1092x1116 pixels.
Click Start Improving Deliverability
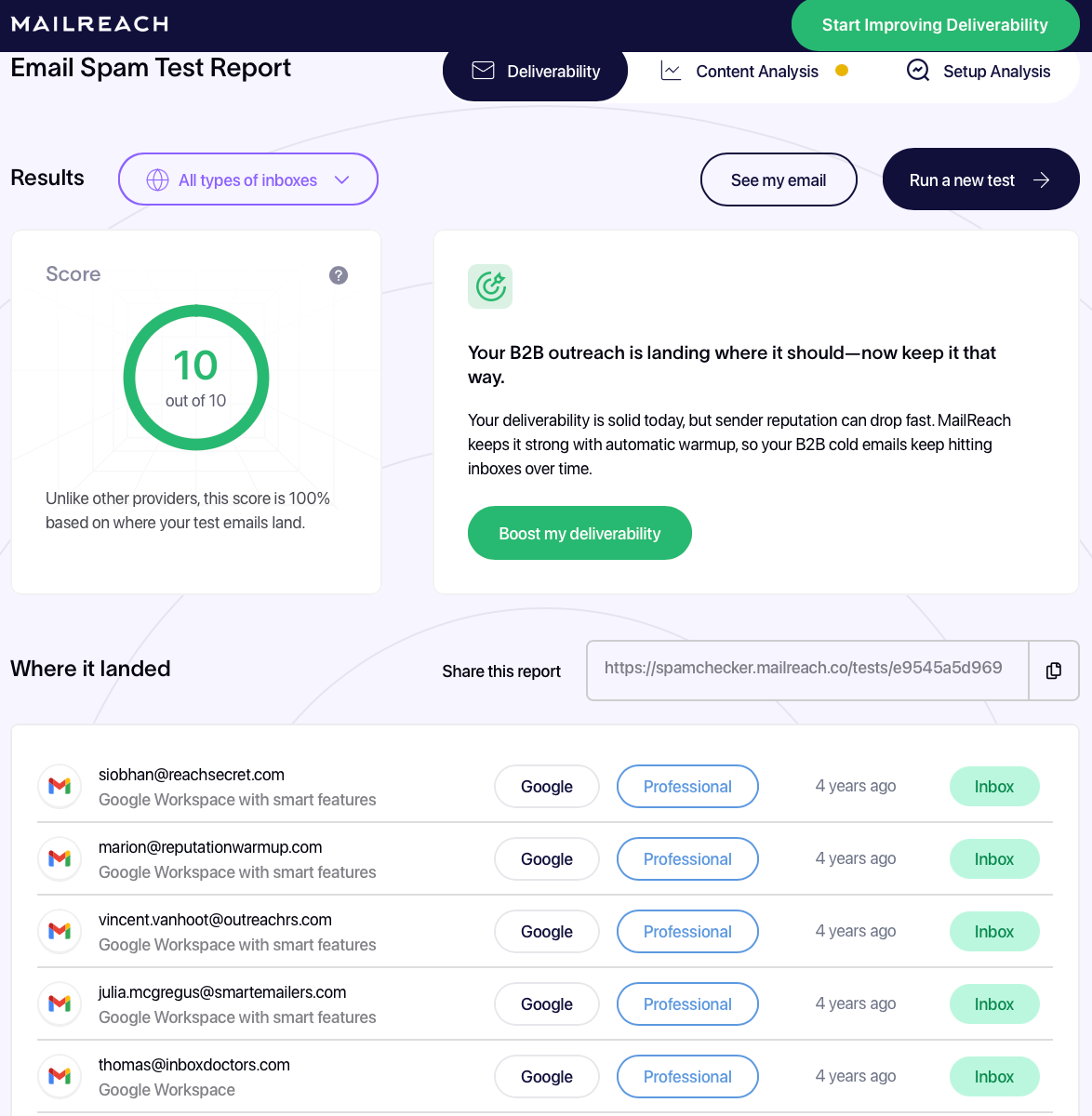(x=935, y=25)
